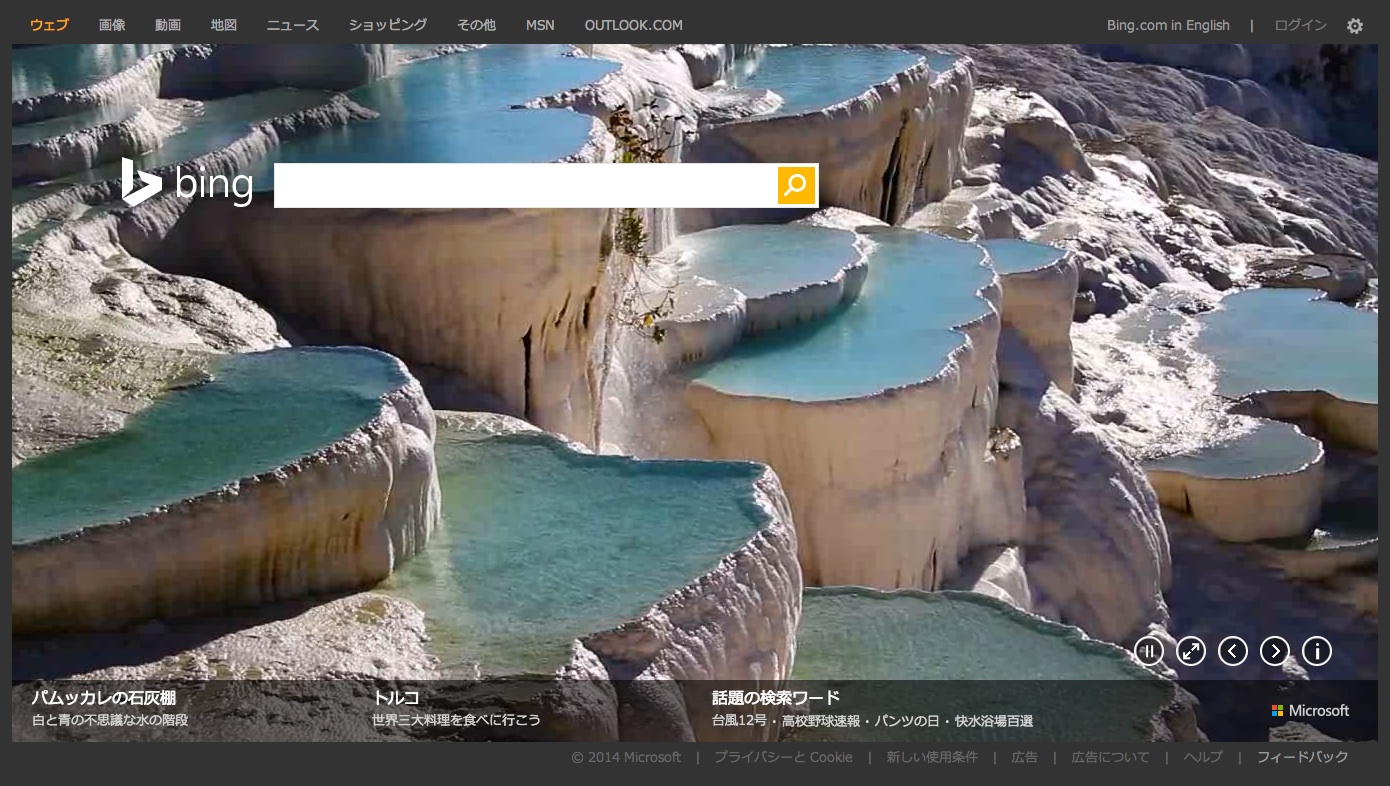Open the パムッカレの石灰棚 caption link
The width and height of the screenshot is (1390, 786).
(104, 698)
